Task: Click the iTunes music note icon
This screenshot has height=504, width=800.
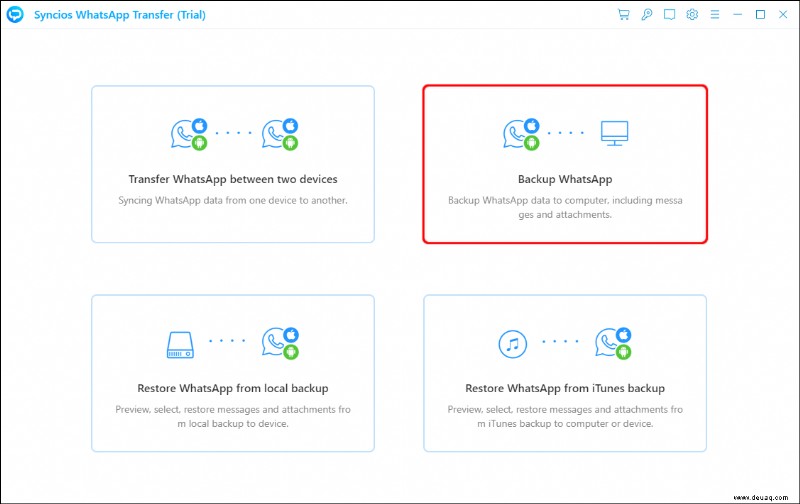Action: coord(512,344)
